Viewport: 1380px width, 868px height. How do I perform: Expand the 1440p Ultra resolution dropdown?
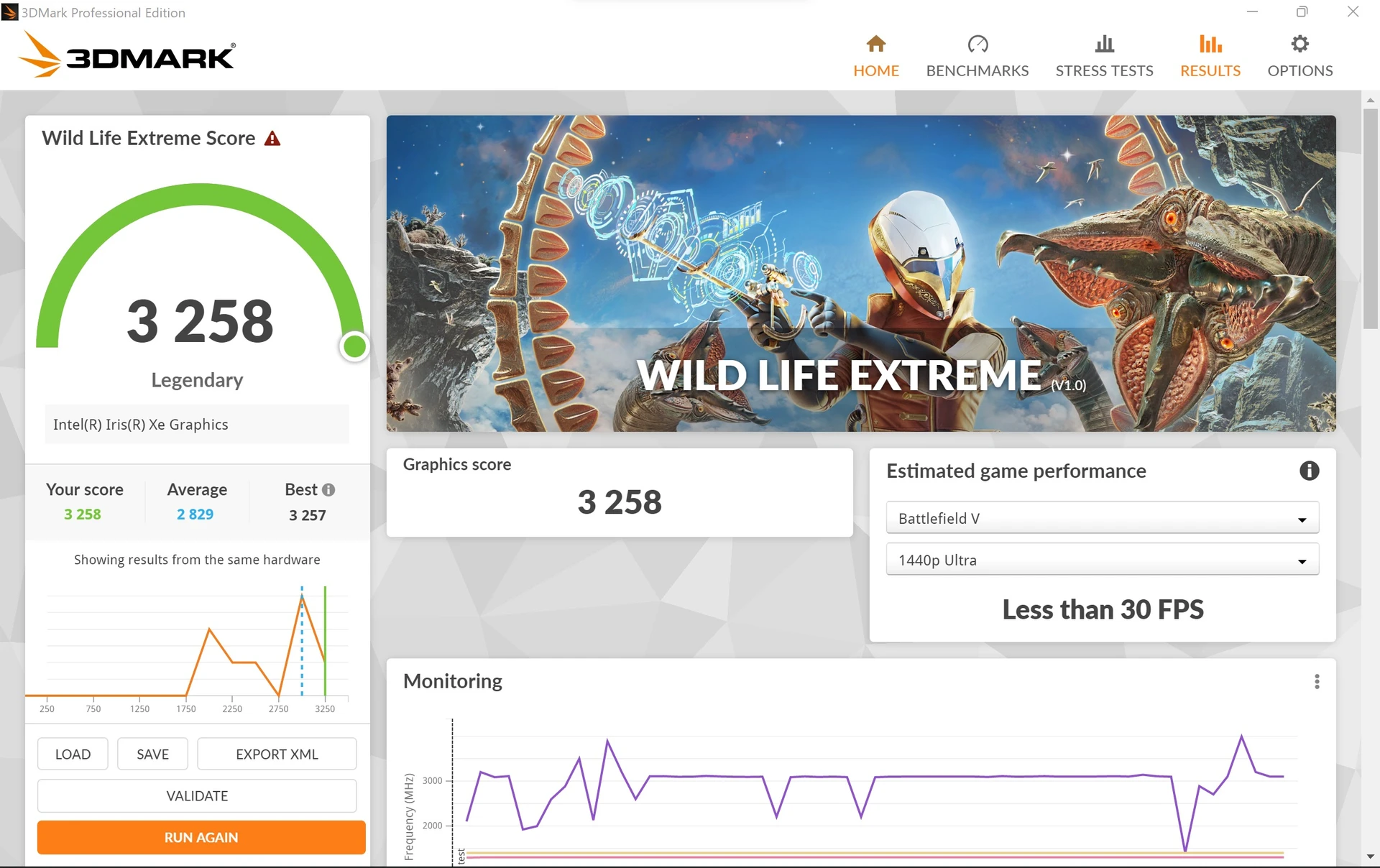(x=1102, y=560)
